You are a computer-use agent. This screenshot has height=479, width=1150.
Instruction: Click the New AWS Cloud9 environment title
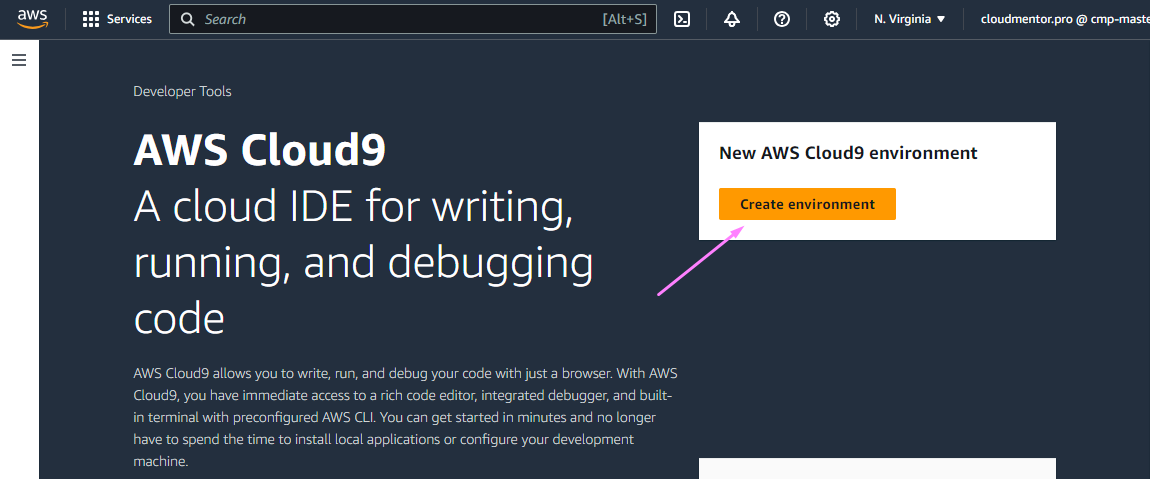coord(848,153)
